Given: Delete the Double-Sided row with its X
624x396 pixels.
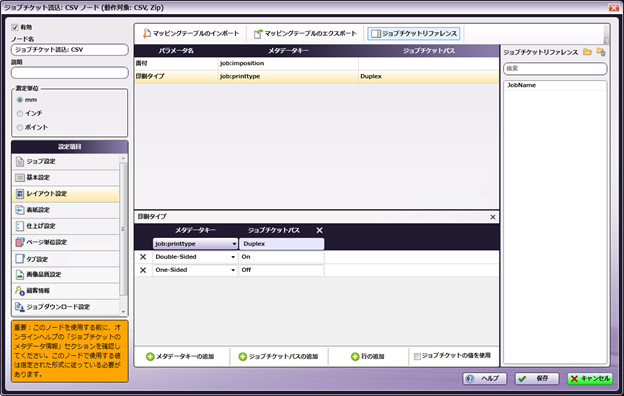Looking at the screenshot, I should coord(143,257).
